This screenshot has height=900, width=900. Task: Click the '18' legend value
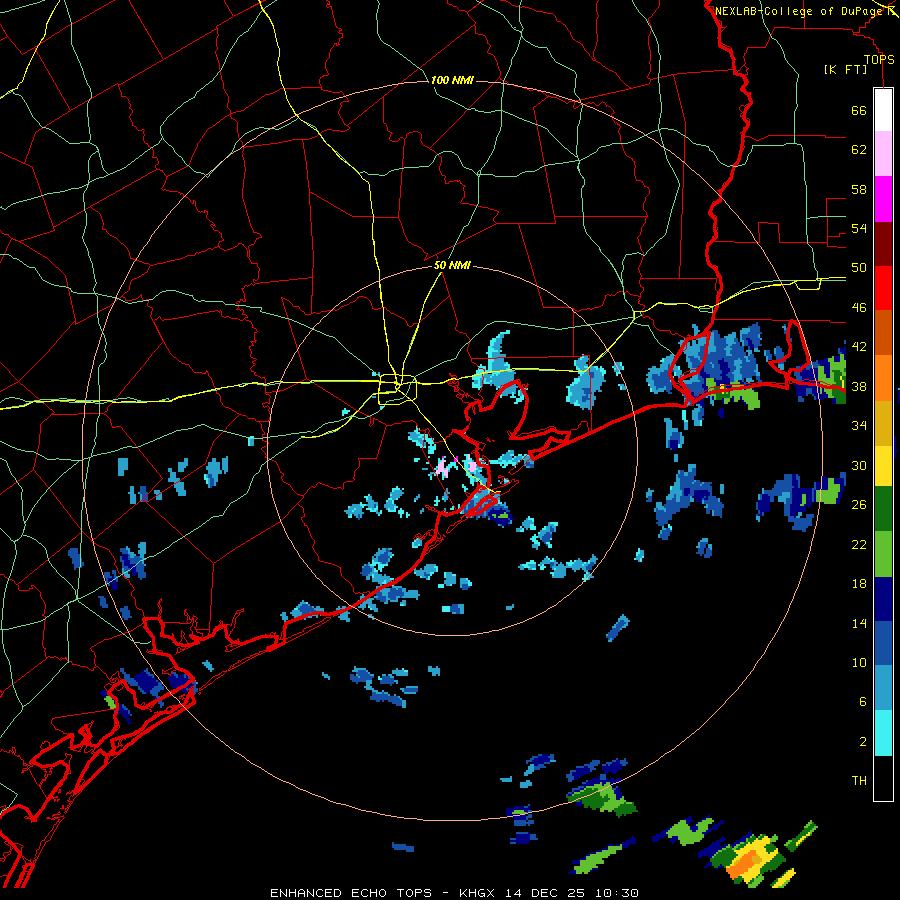[859, 583]
